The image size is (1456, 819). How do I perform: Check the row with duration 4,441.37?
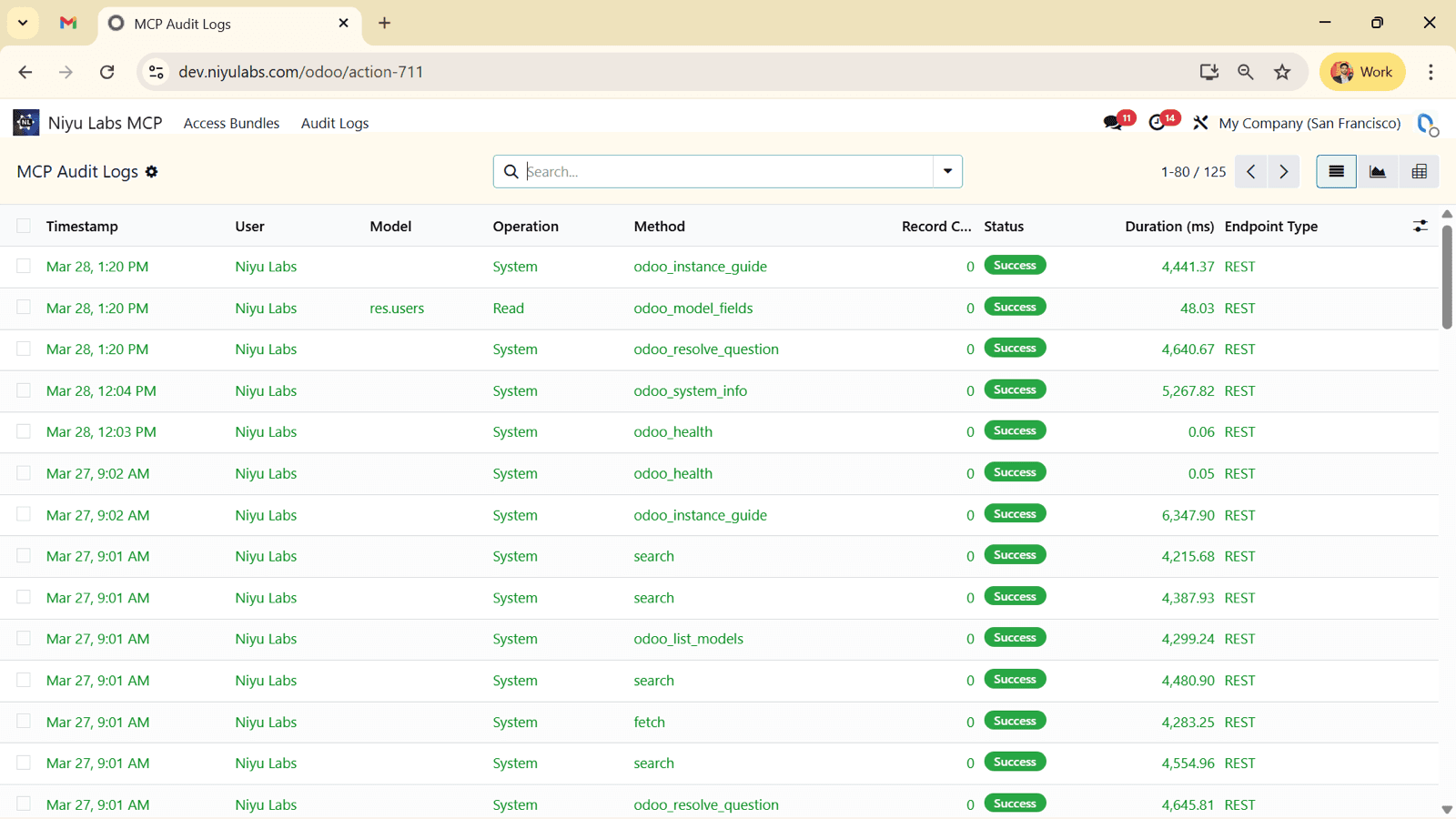tap(24, 266)
